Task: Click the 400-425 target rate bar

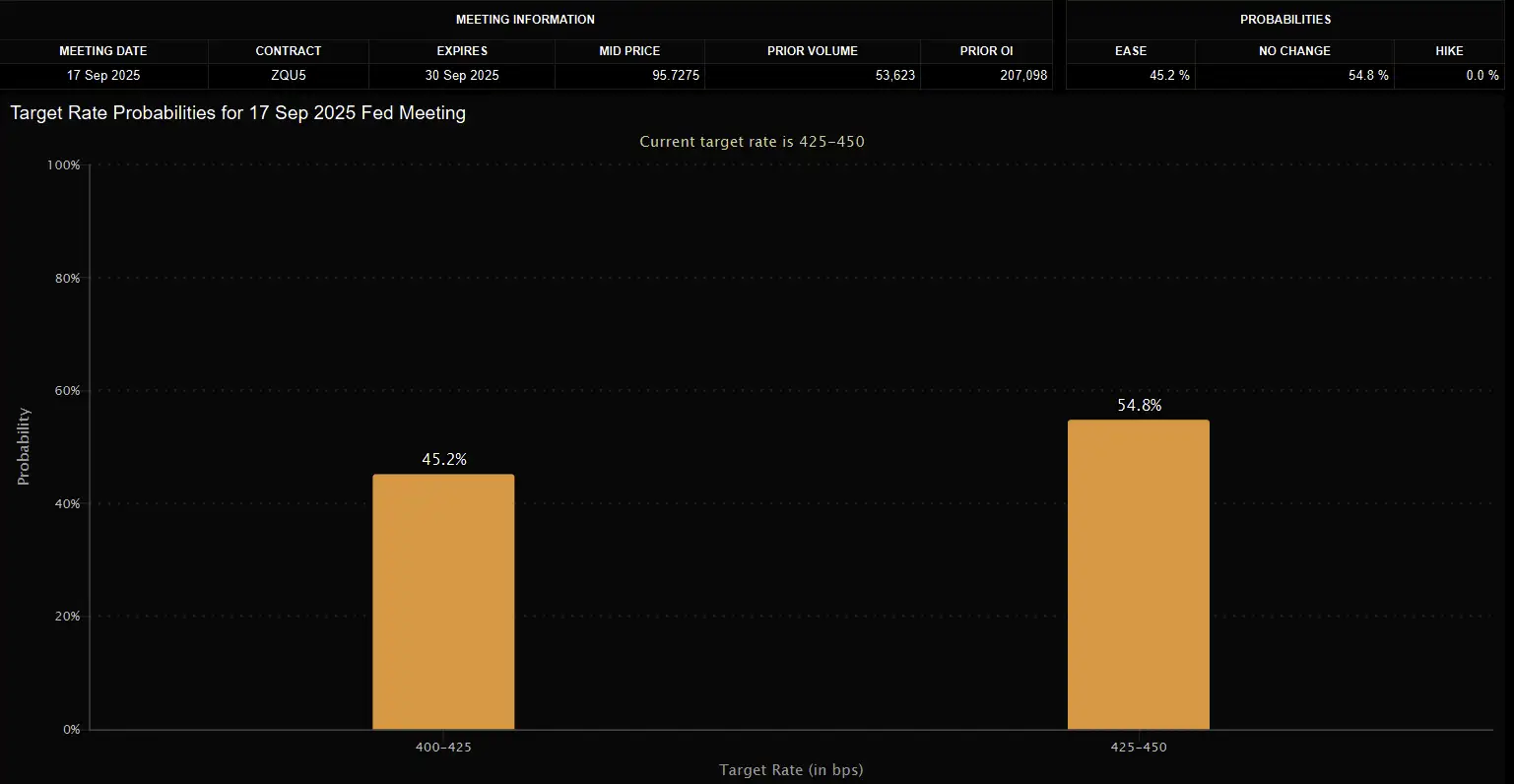Action: click(x=443, y=602)
